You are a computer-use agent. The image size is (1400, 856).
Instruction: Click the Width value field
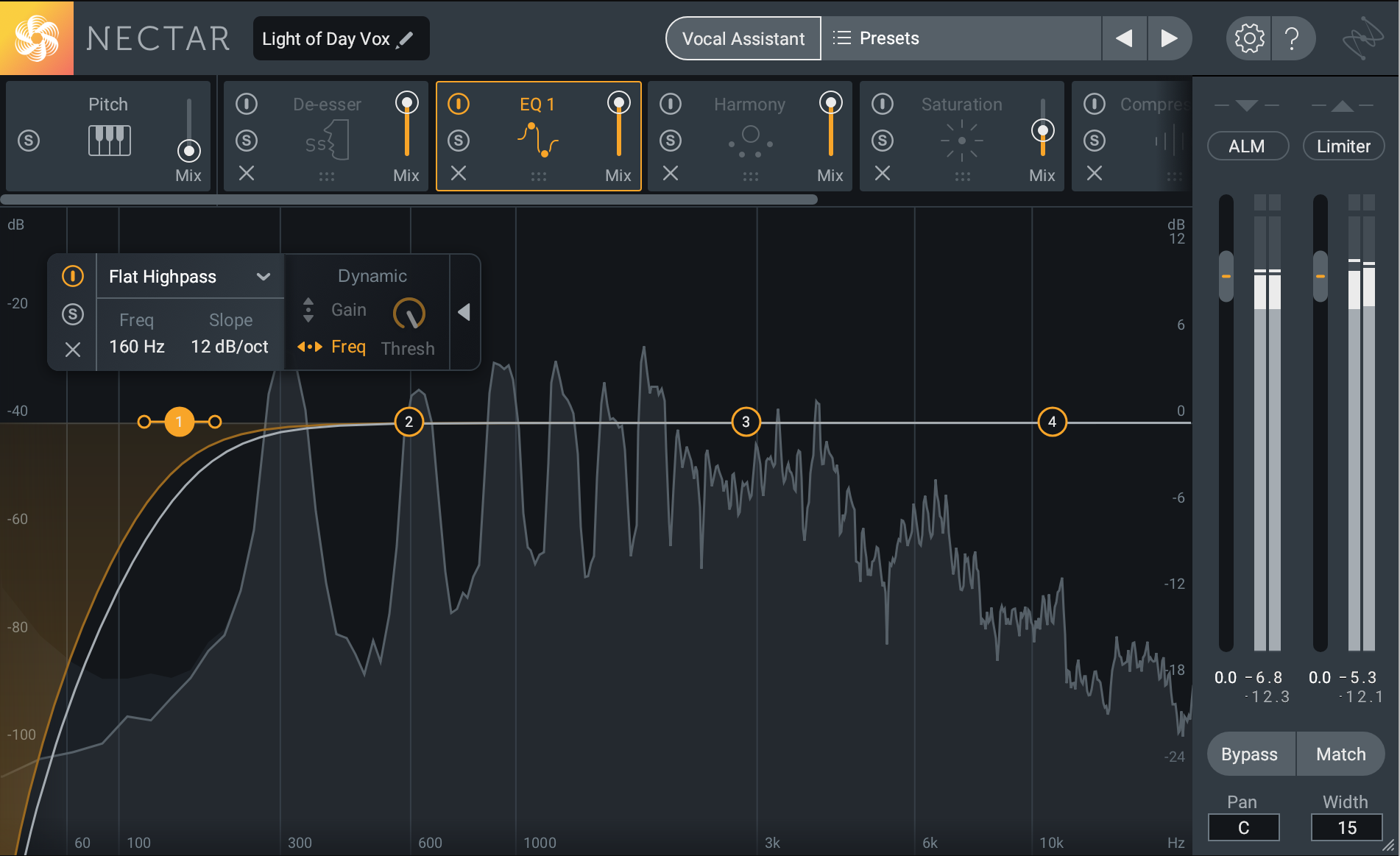point(1346,828)
